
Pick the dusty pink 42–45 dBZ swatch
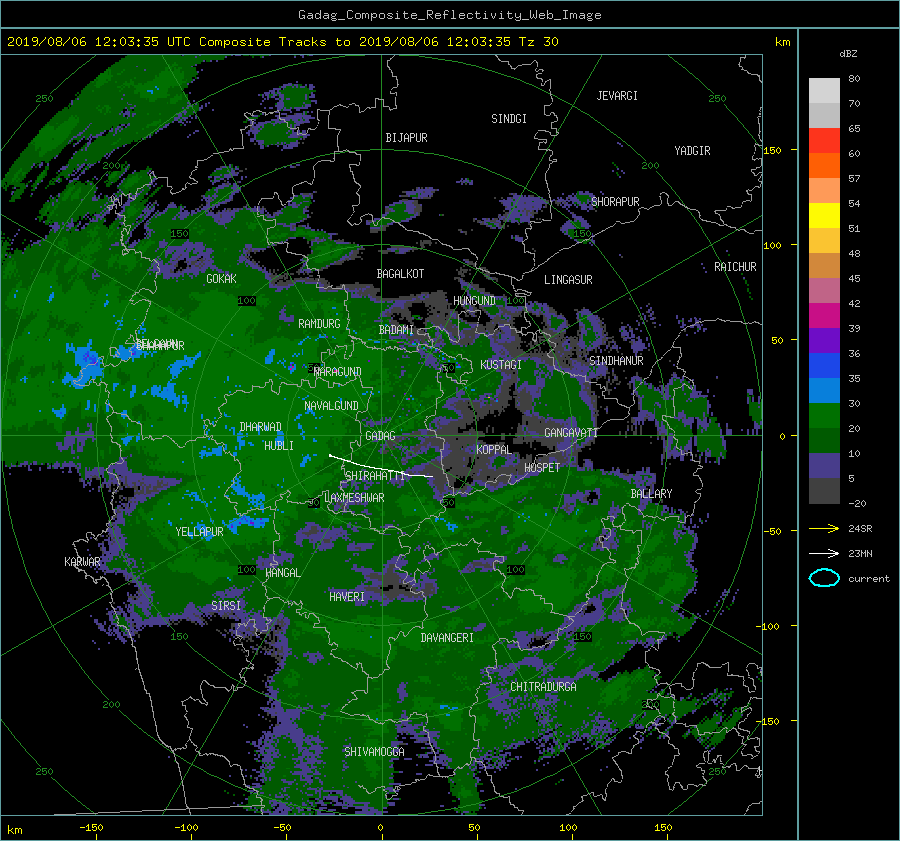pyautogui.click(x=824, y=290)
